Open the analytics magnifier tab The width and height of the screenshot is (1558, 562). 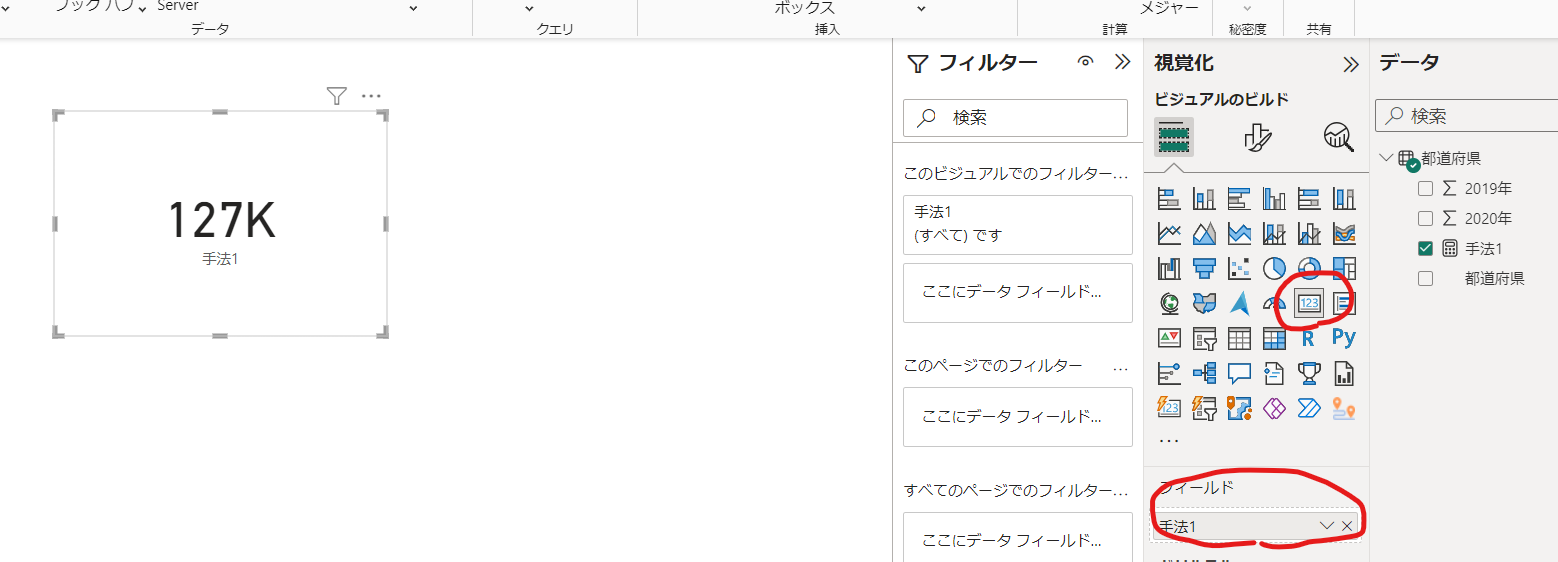(1338, 137)
